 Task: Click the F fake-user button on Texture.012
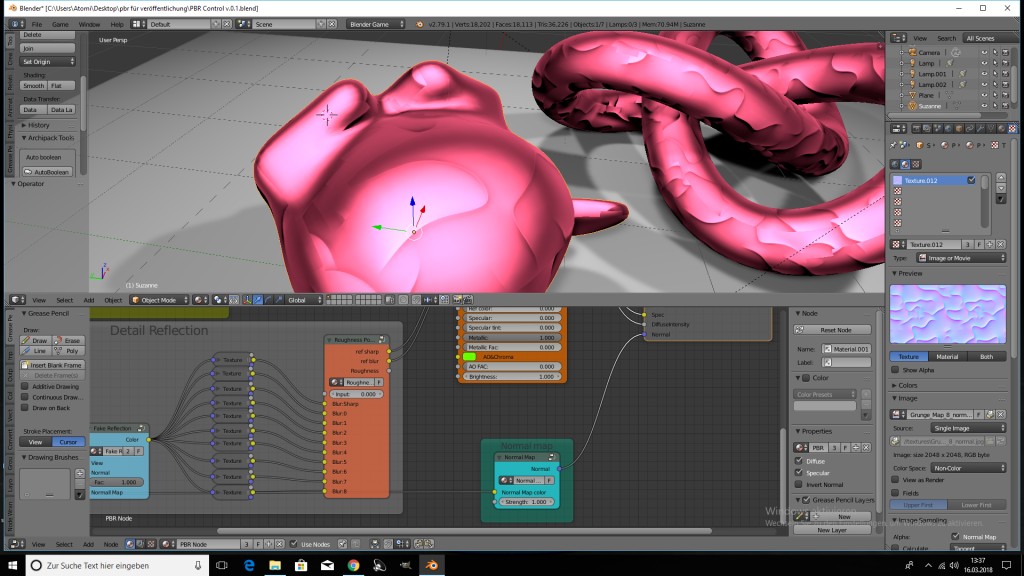[x=978, y=244]
